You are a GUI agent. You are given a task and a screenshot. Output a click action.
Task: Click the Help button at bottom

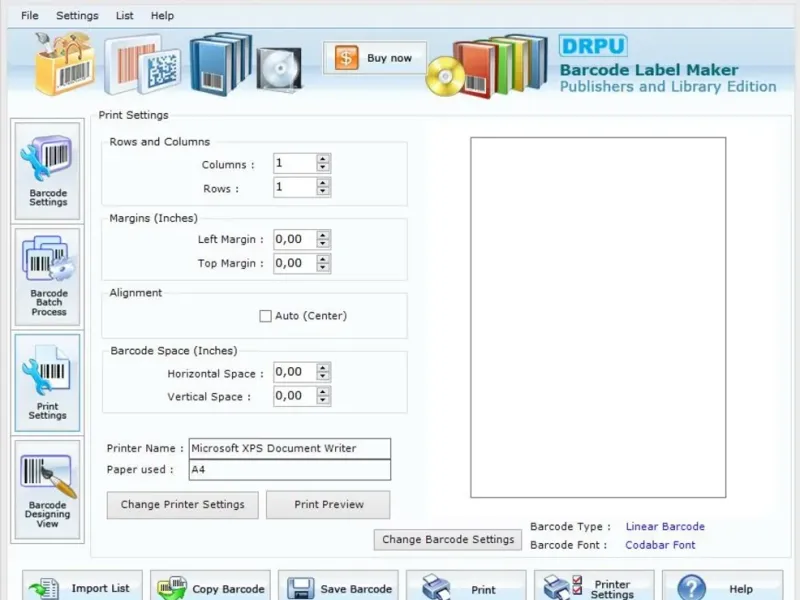coord(722,586)
